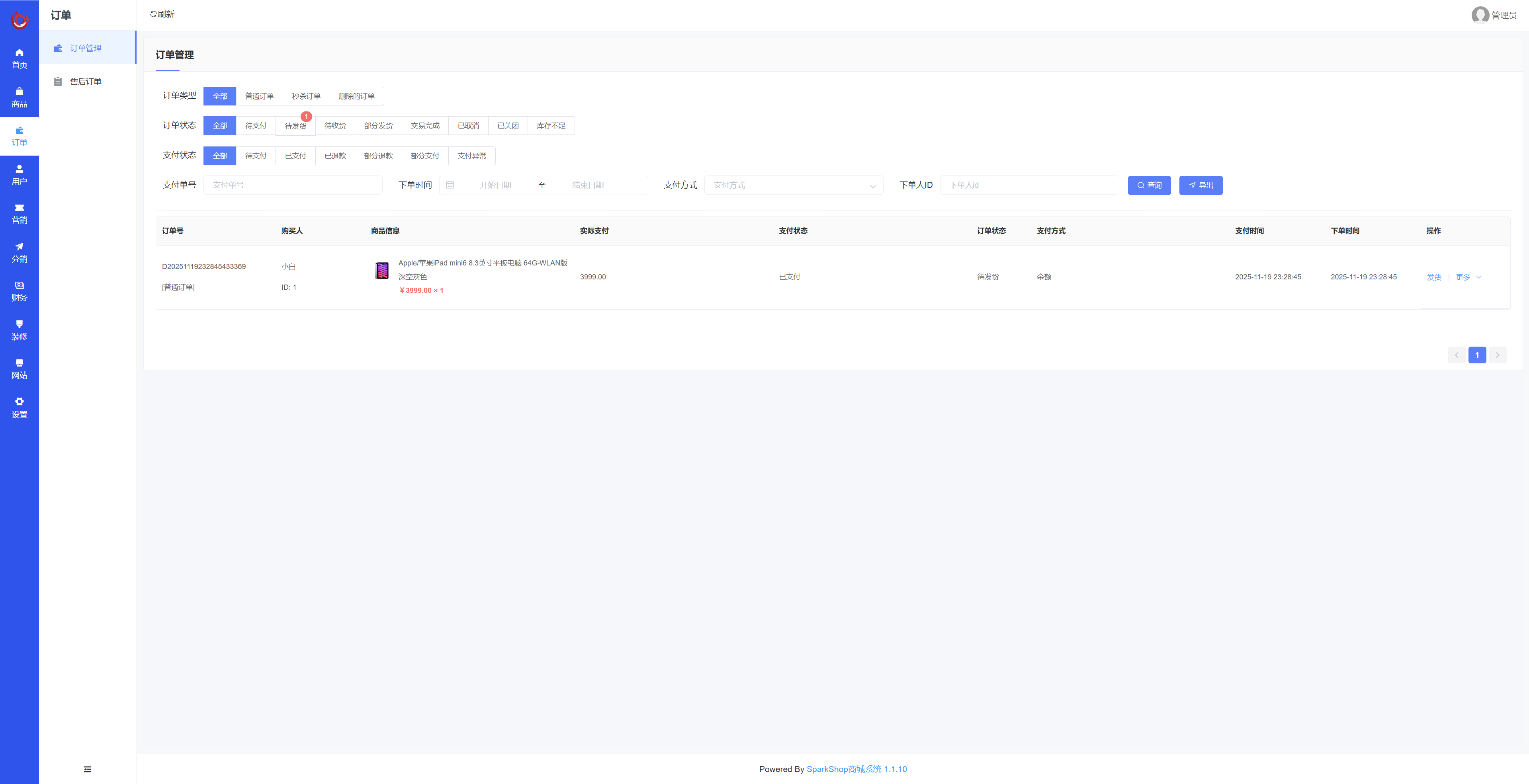This screenshot has height=784, width=1529.
Task: Filter order status by 待发货
Action: 295,126
